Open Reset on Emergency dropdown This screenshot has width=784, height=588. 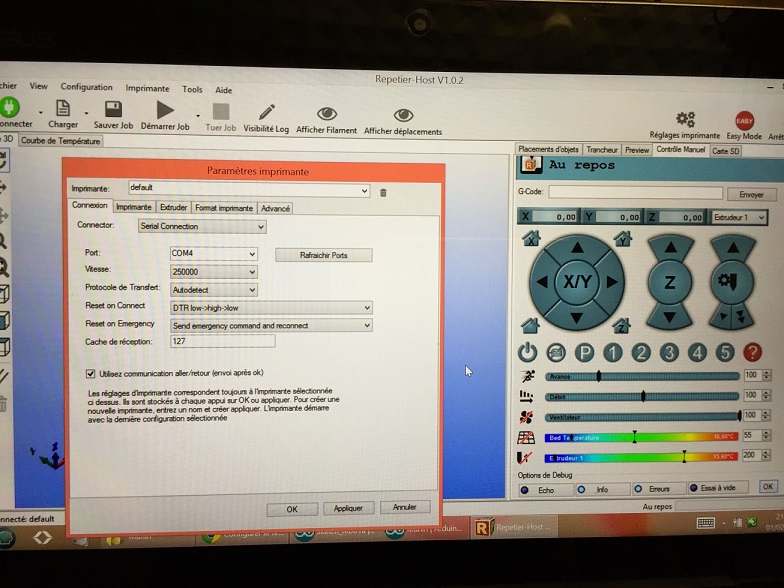(272, 326)
